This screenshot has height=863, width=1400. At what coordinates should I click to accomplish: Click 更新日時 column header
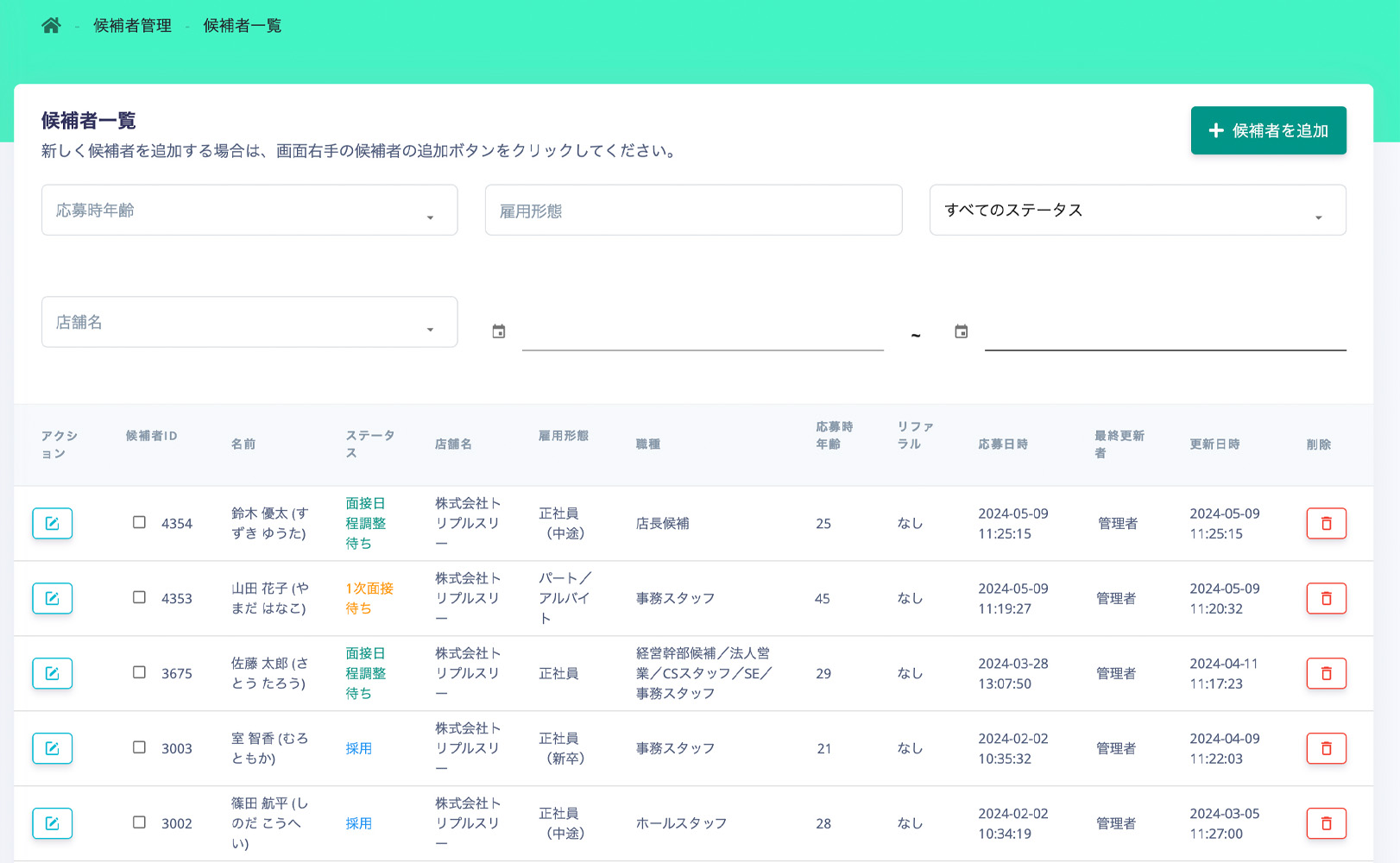1214,444
